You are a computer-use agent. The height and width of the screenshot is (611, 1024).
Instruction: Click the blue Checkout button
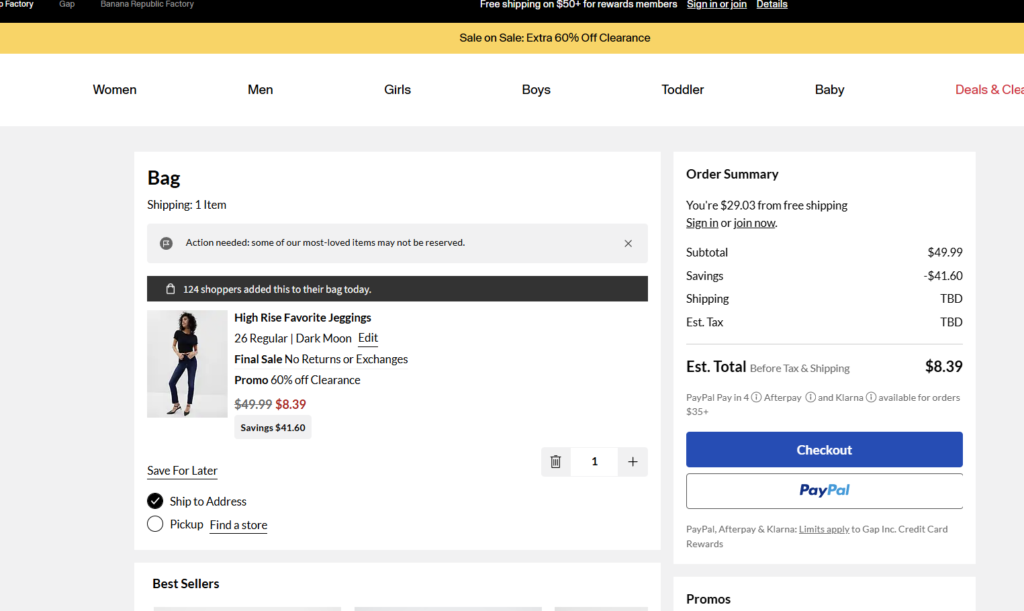click(824, 450)
